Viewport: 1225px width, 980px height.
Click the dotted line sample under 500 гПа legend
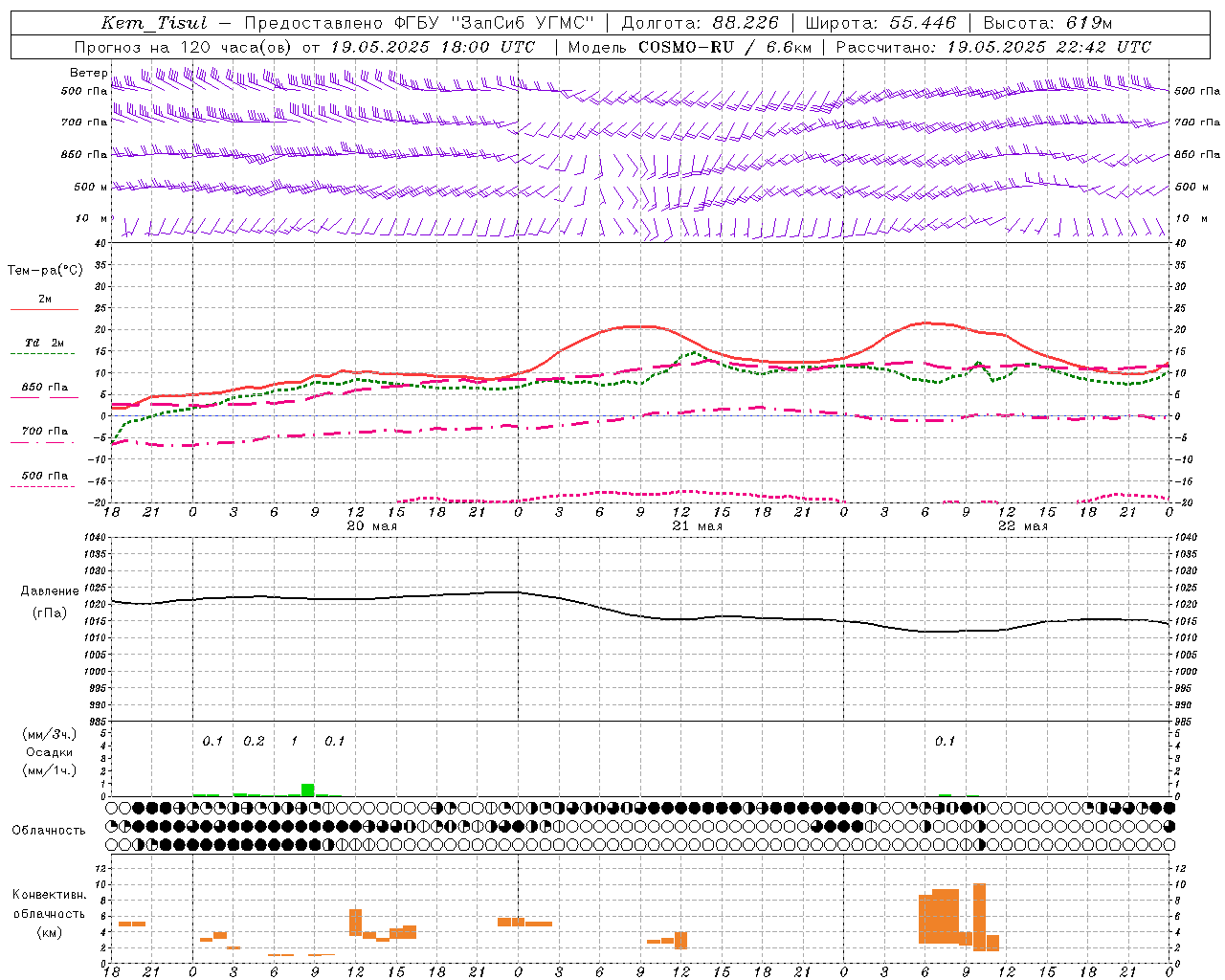pyautogui.click(x=43, y=487)
